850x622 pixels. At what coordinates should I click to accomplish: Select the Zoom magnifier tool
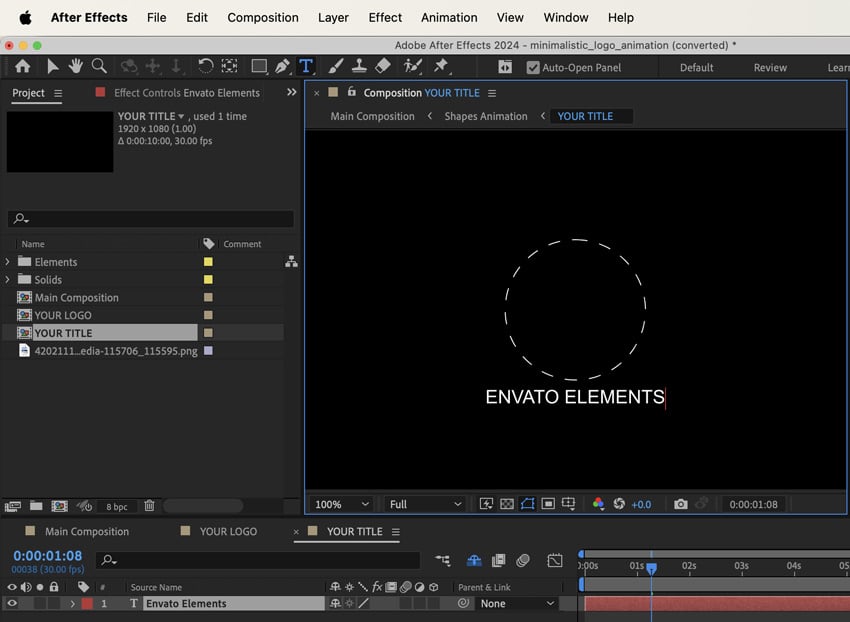tap(99, 66)
